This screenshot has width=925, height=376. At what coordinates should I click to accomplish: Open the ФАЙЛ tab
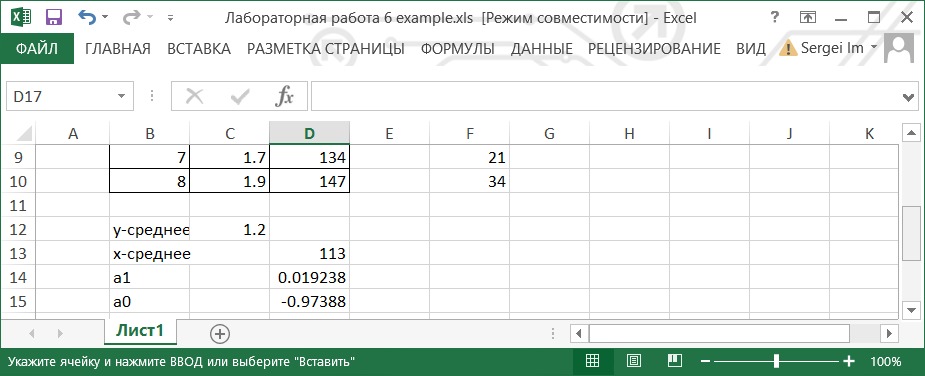pos(37,48)
